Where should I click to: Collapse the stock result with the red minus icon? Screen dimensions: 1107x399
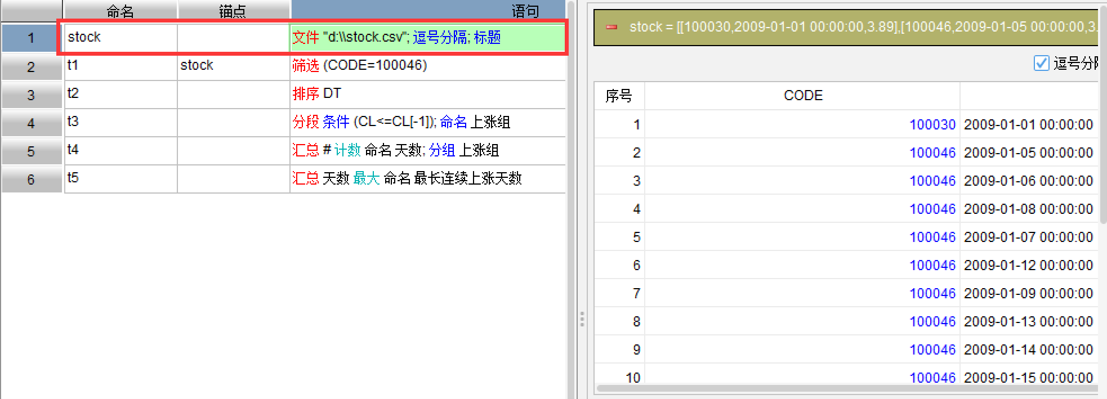(611, 27)
